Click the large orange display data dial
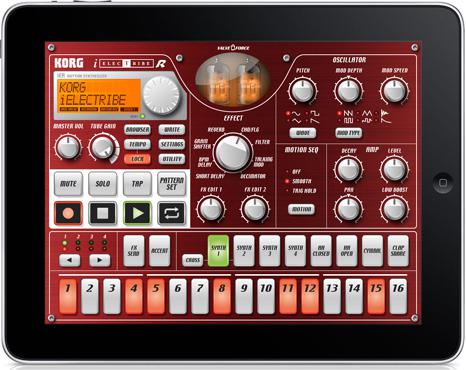The height and width of the screenshot is (370, 466). point(162,95)
